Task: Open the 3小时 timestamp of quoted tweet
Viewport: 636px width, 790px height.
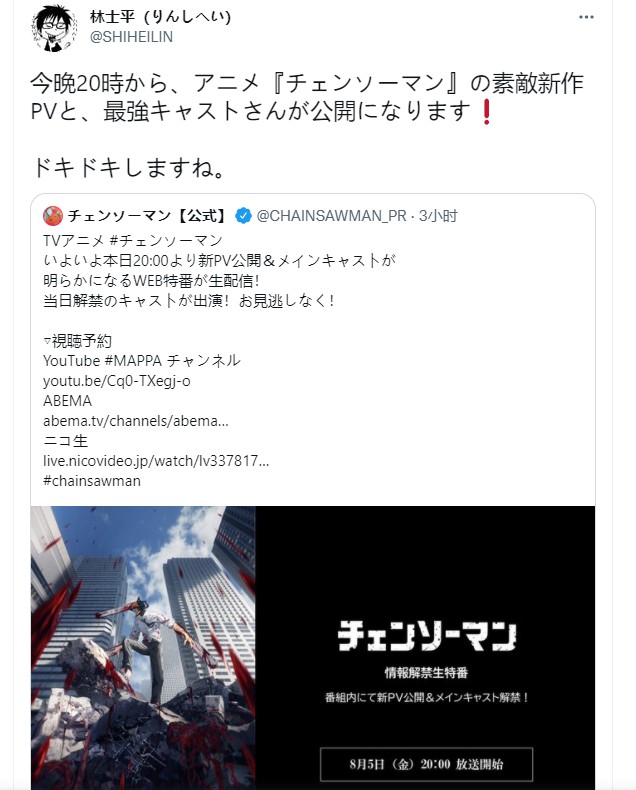Action: pos(438,216)
